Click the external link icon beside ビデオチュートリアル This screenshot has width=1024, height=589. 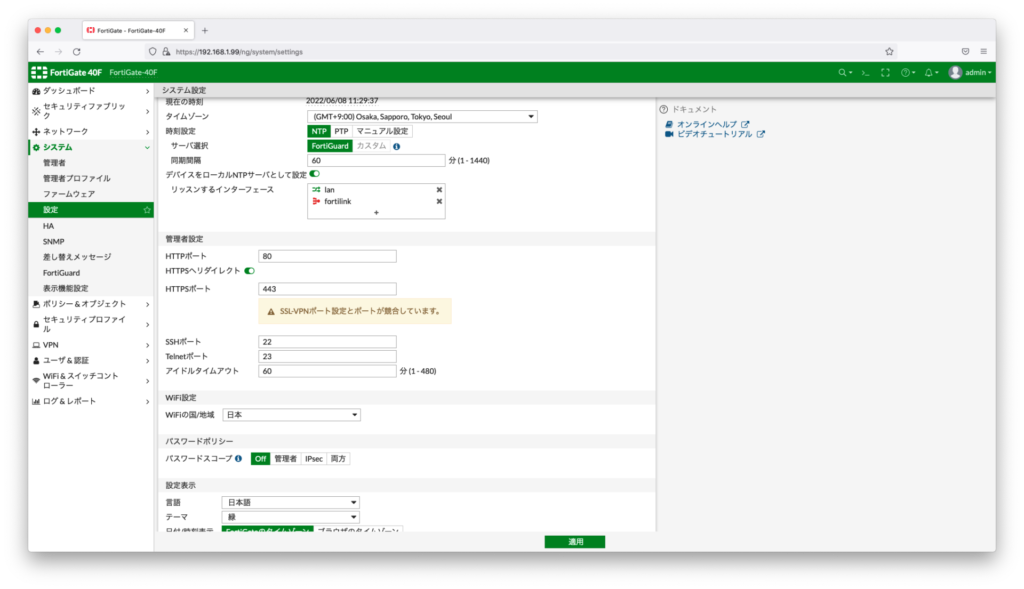[x=760, y=135]
